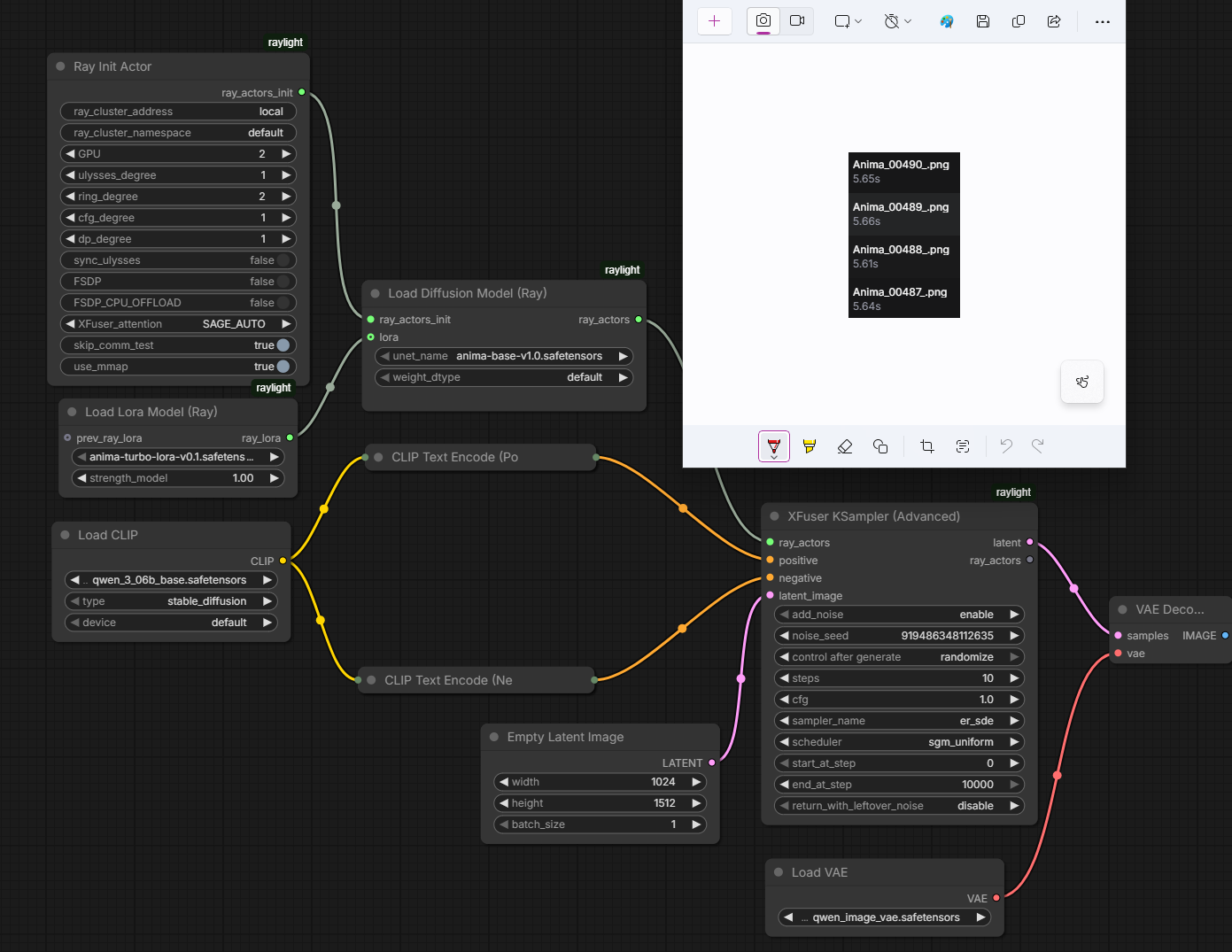This screenshot has width=1232, height=952.
Task: Increase batch_size with right arrow
Action: (x=697, y=824)
